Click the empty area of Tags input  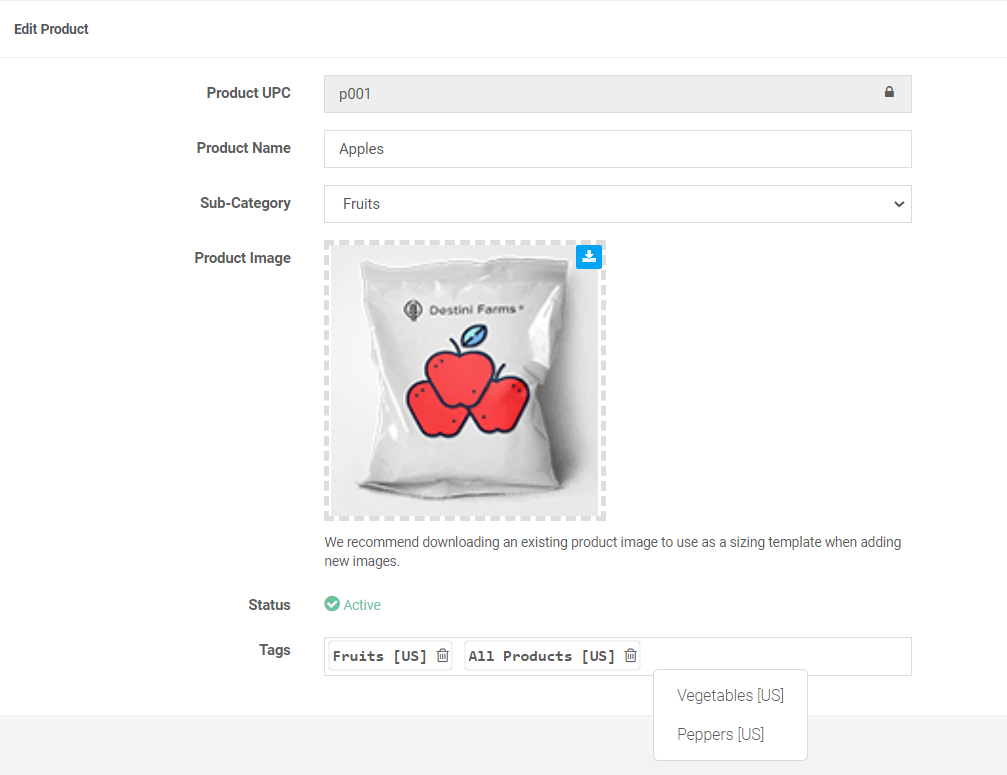pos(775,656)
